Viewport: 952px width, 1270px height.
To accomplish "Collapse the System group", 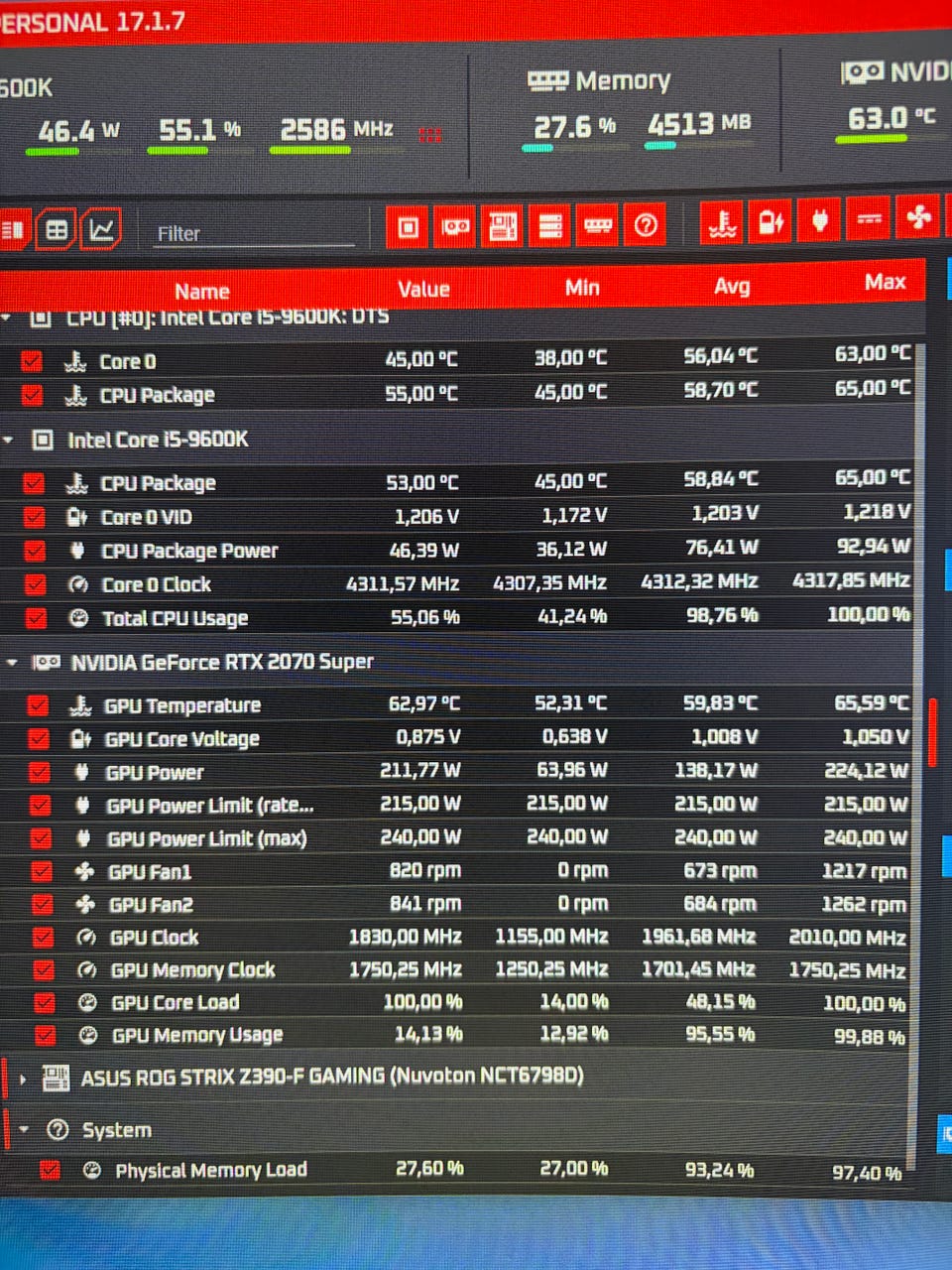I will (25, 1130).
